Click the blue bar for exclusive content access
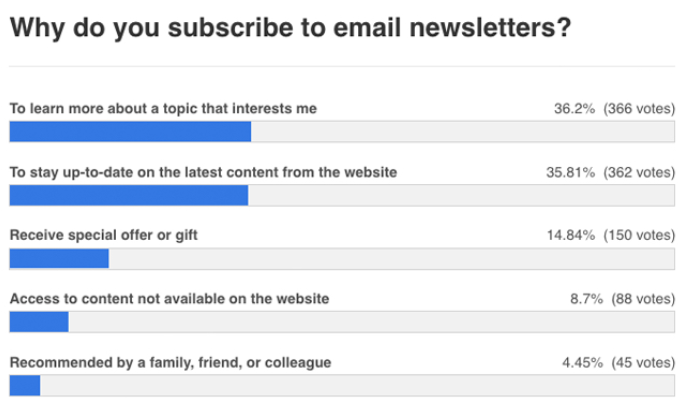Screen dimensions: 688x401 tap(38, 322)
